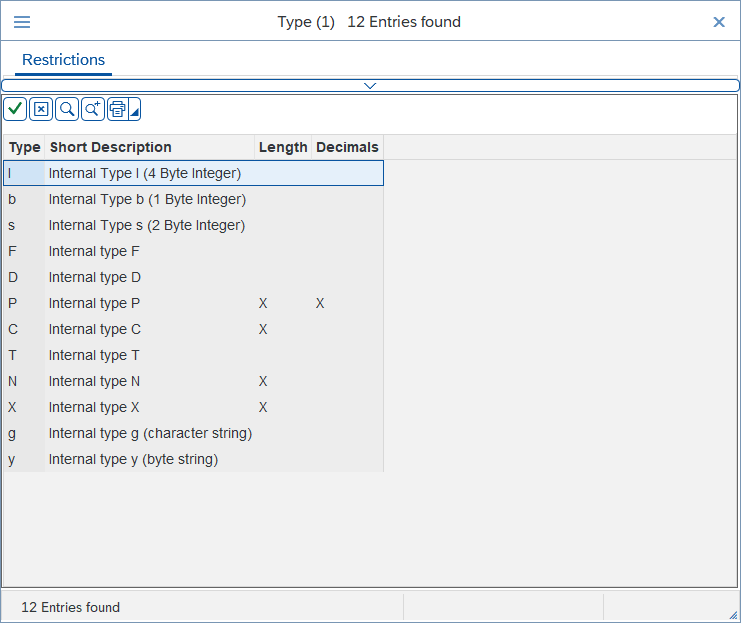Select row Internal type C

coord(194,329)
